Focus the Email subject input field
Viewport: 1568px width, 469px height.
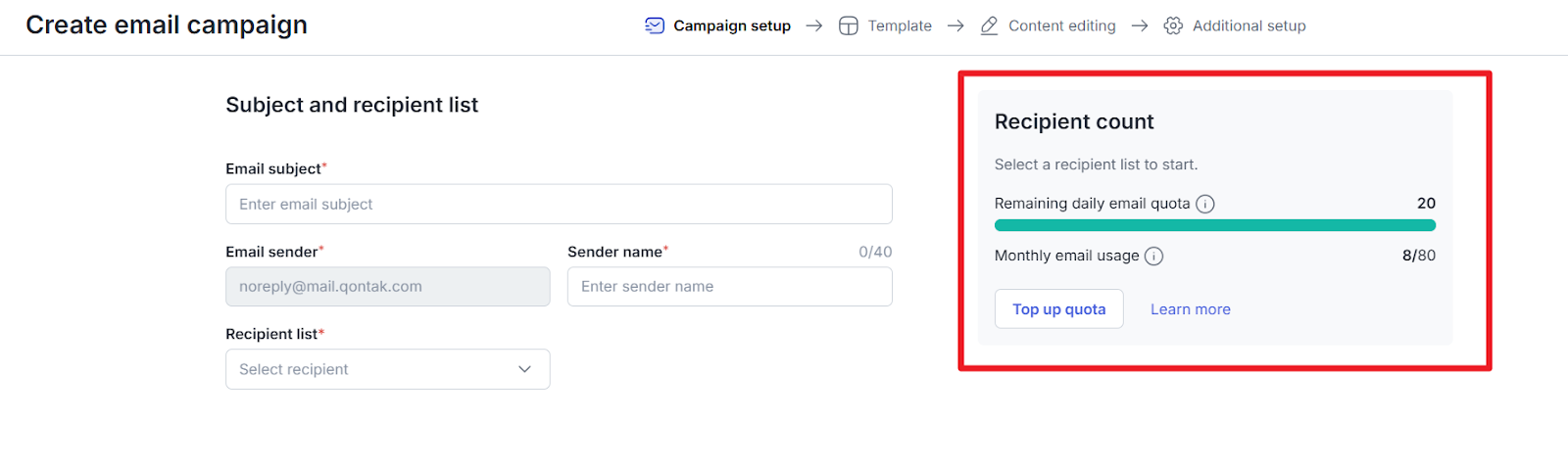pos(559,204)
